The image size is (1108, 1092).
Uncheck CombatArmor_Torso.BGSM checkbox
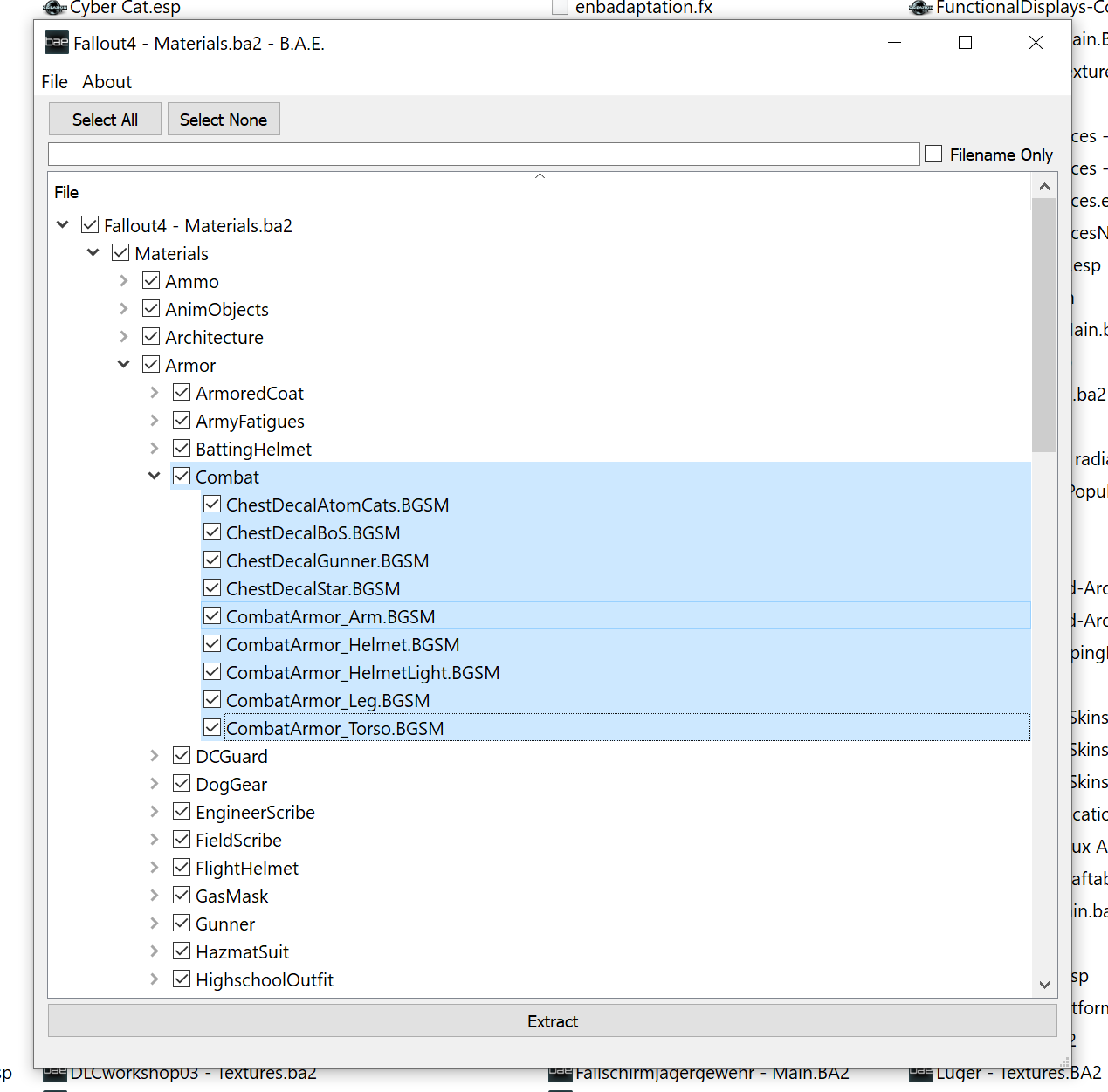[x=212, y=728]
